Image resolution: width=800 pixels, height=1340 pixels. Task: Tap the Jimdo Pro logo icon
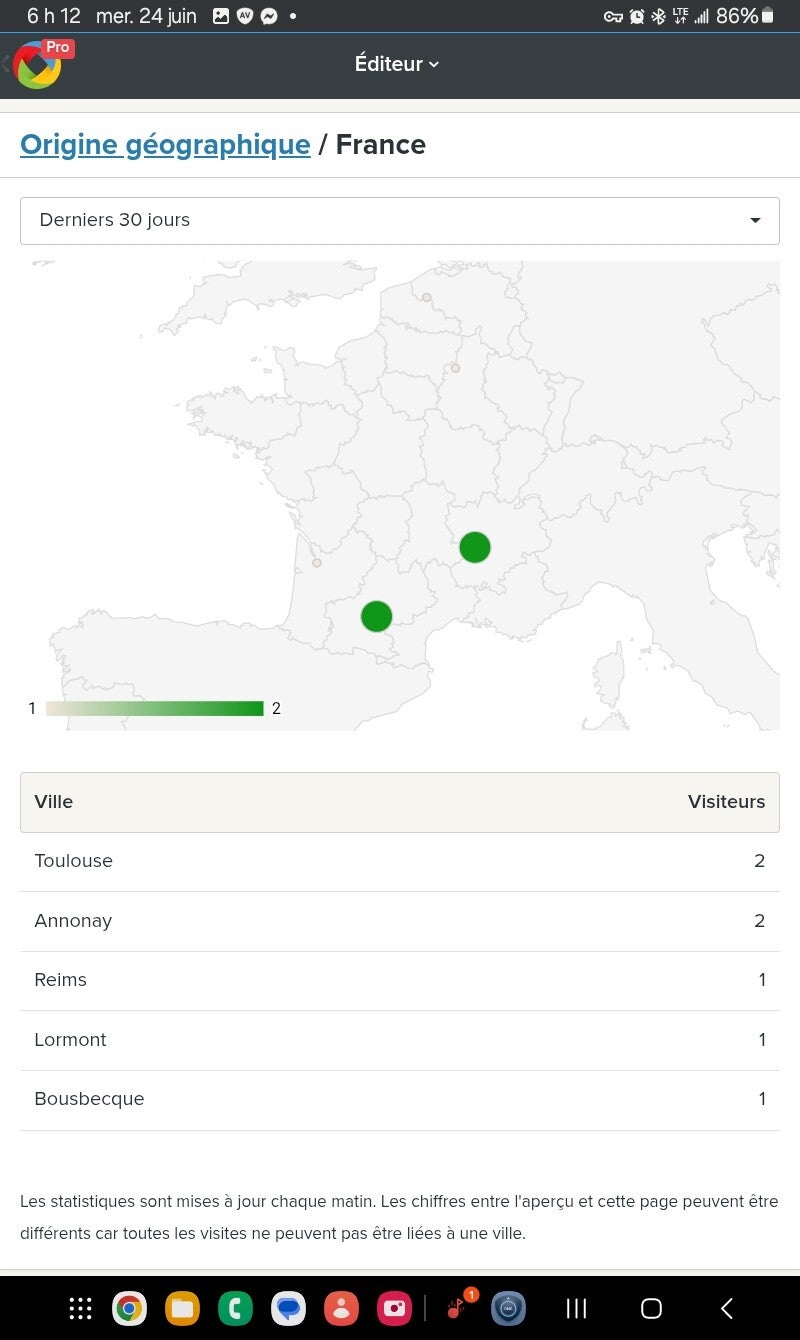tap(40, 64)
